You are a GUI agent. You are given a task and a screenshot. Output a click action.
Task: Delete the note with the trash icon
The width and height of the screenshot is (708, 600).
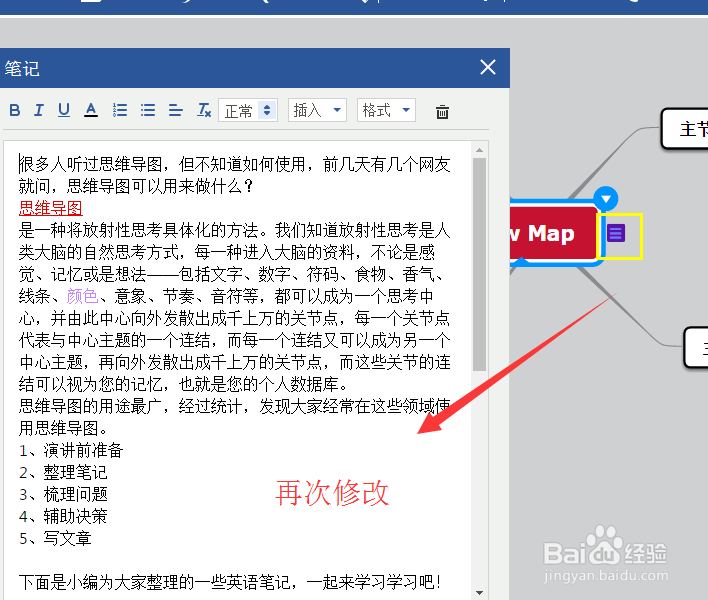[x=442, y=112]
